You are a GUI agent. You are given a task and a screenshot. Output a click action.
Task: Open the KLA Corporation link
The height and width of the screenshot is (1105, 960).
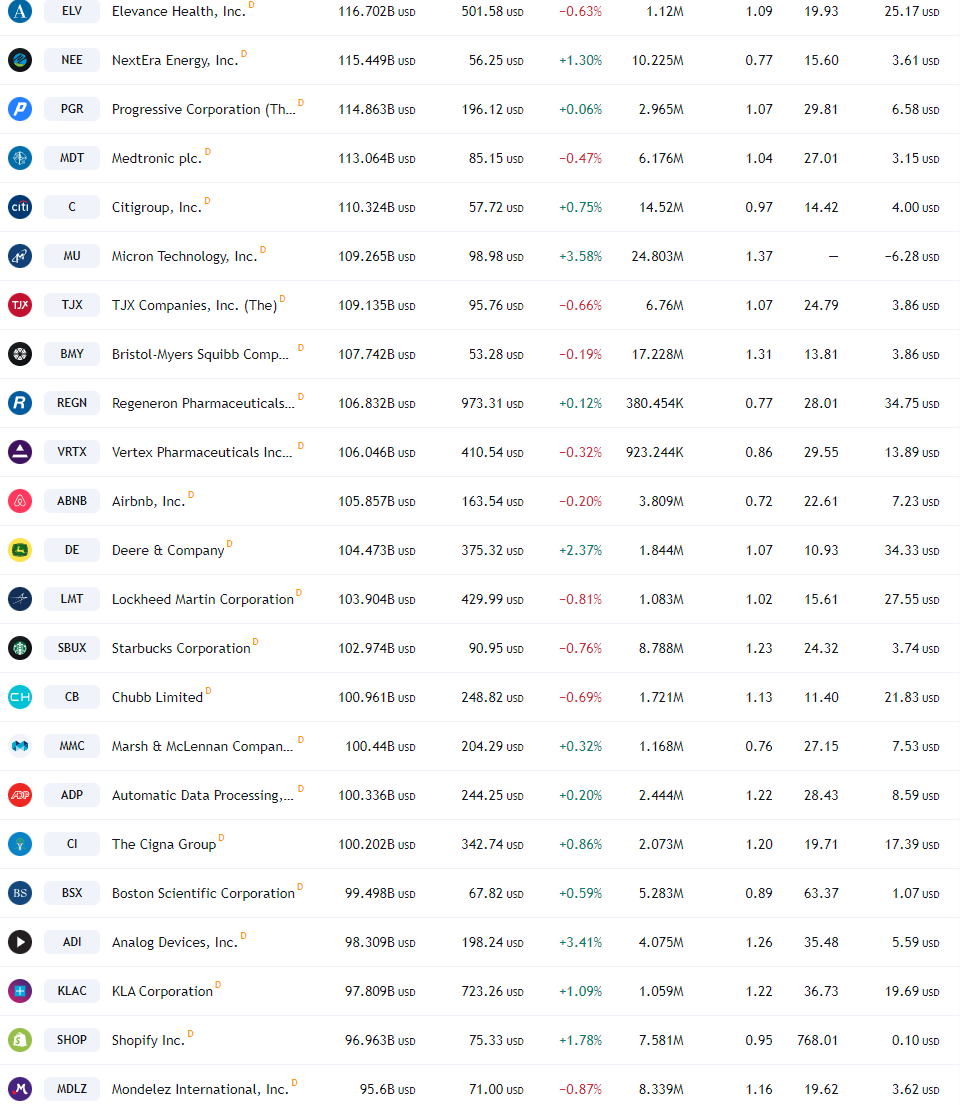162,991
